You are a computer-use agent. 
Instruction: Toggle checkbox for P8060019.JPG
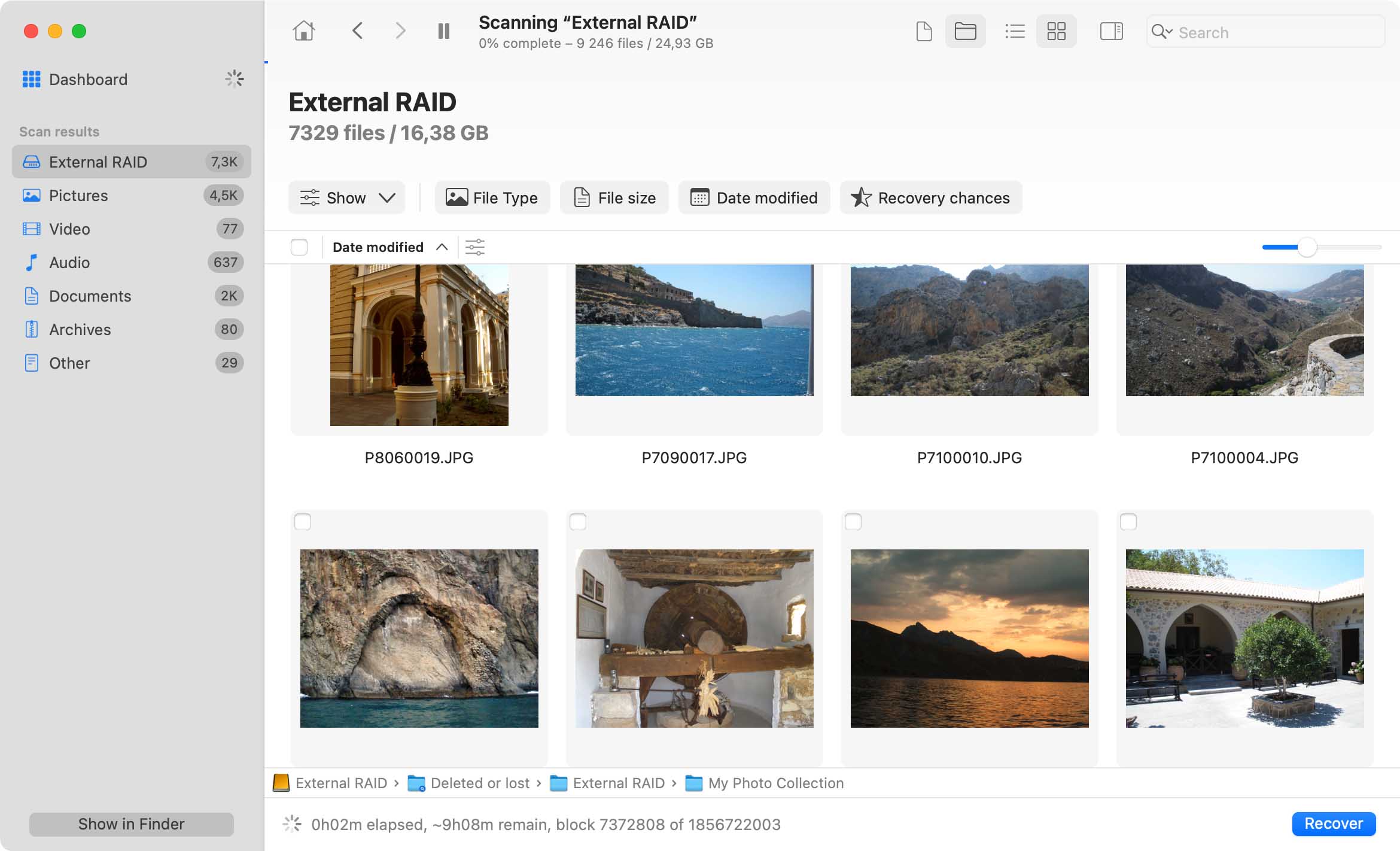(302, 521)
